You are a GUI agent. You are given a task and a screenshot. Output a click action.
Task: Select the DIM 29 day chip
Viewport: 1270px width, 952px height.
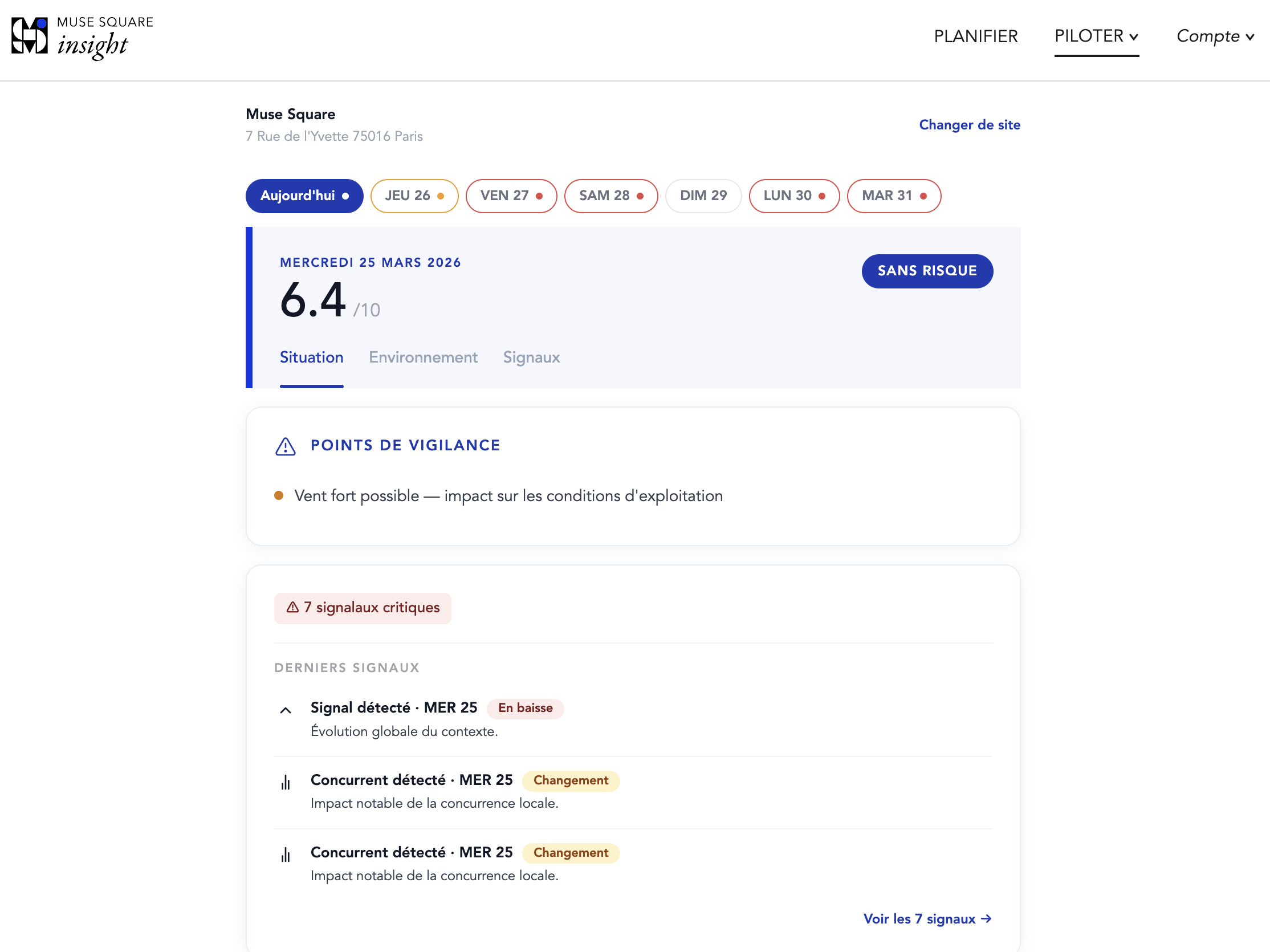(x=703, y=196)
